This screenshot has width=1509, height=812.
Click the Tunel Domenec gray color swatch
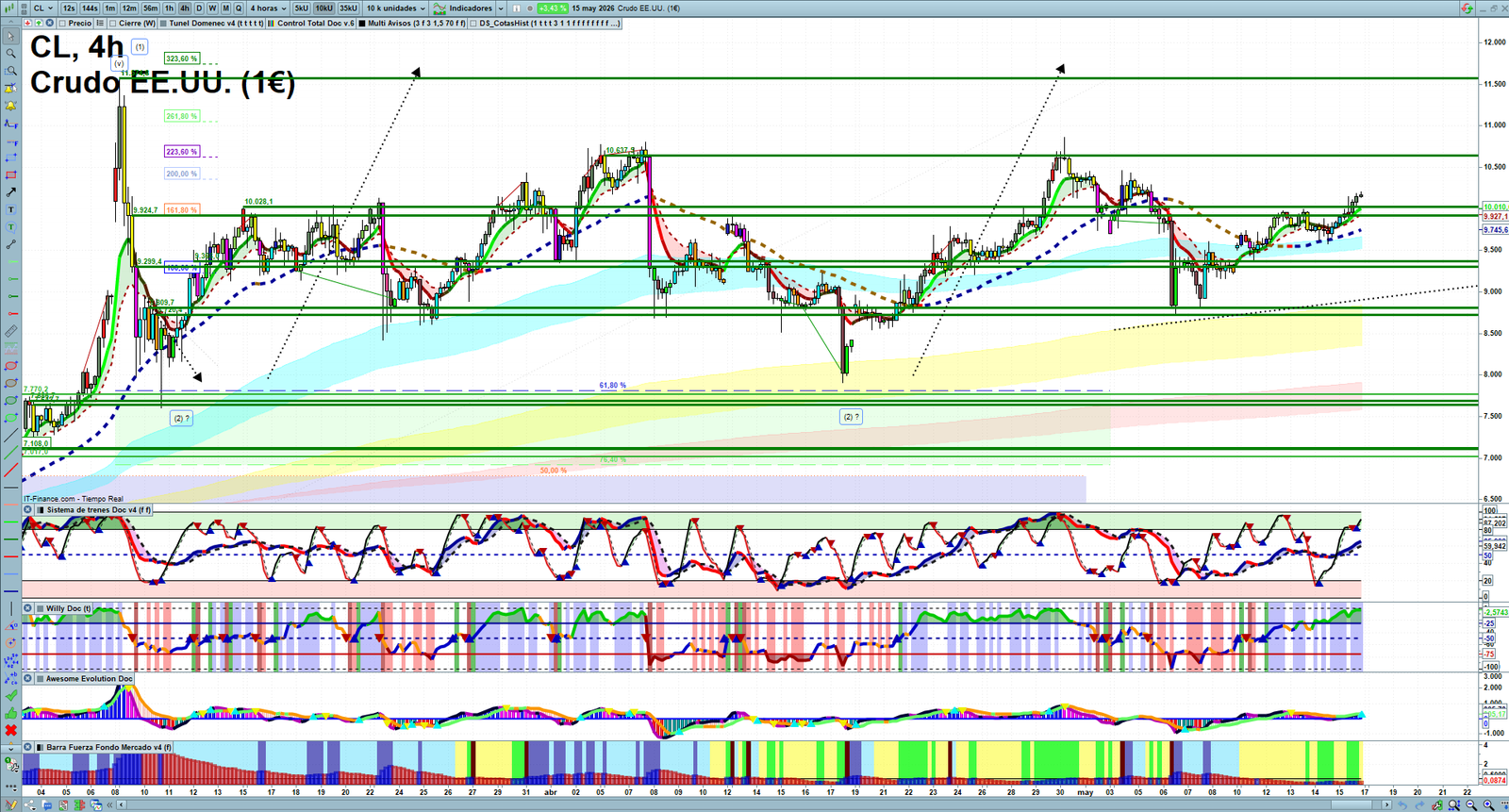163,23
